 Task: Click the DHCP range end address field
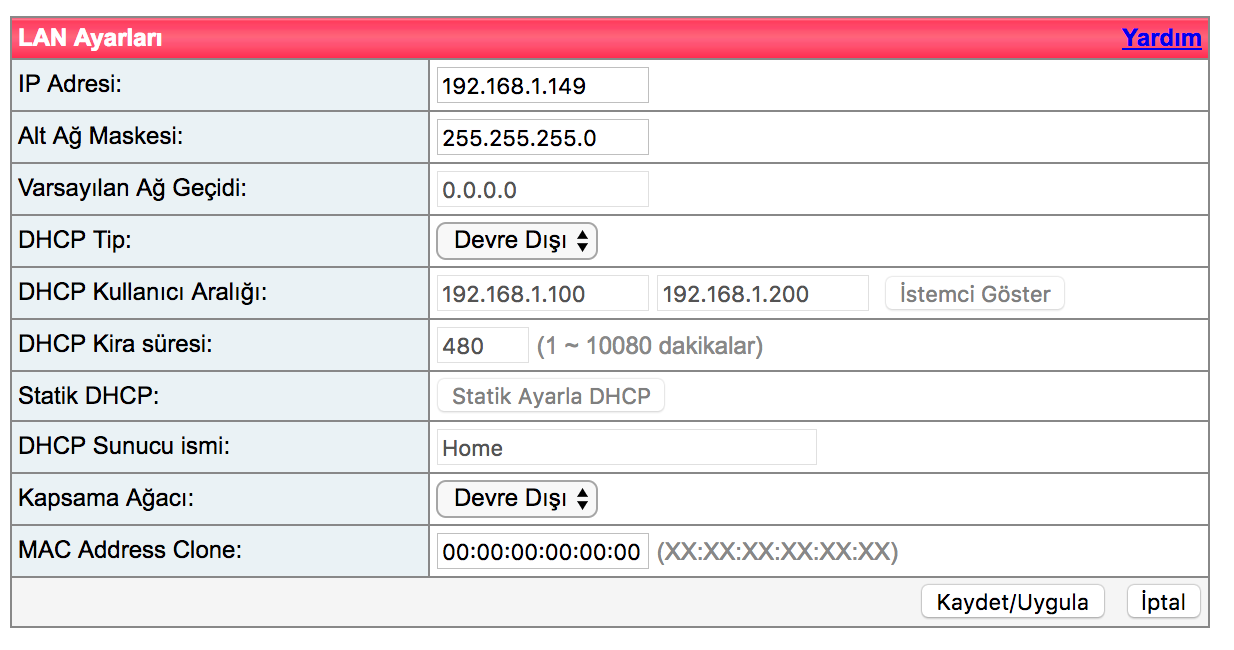762,294
